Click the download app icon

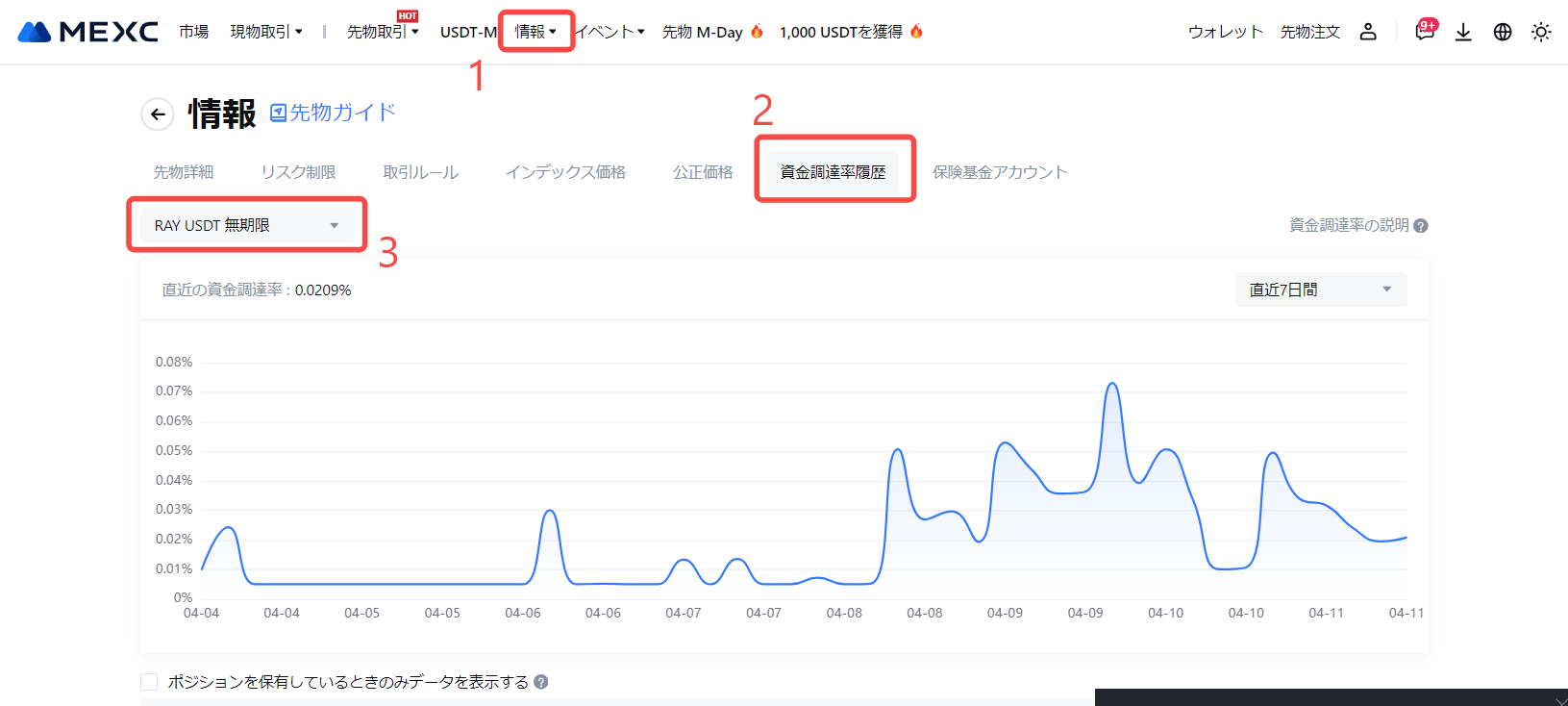click(x=1463, y=32)
